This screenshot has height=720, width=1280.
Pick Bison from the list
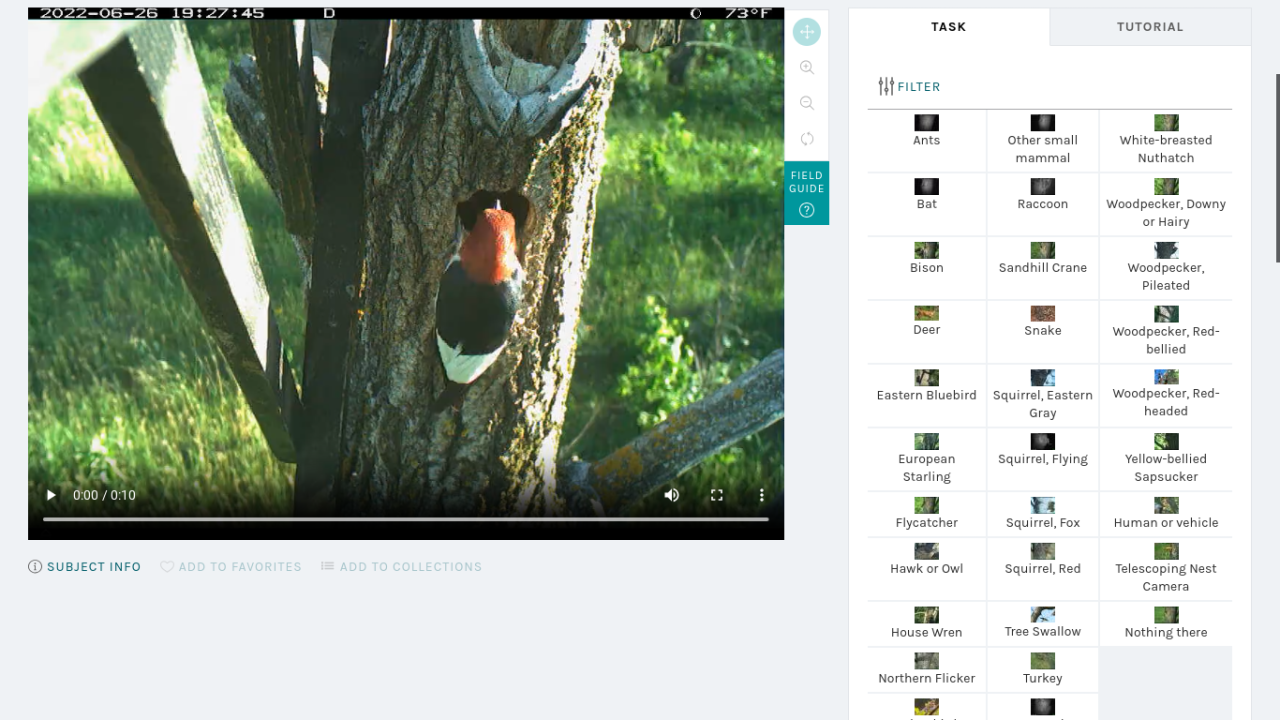click(x=927, y=268)
